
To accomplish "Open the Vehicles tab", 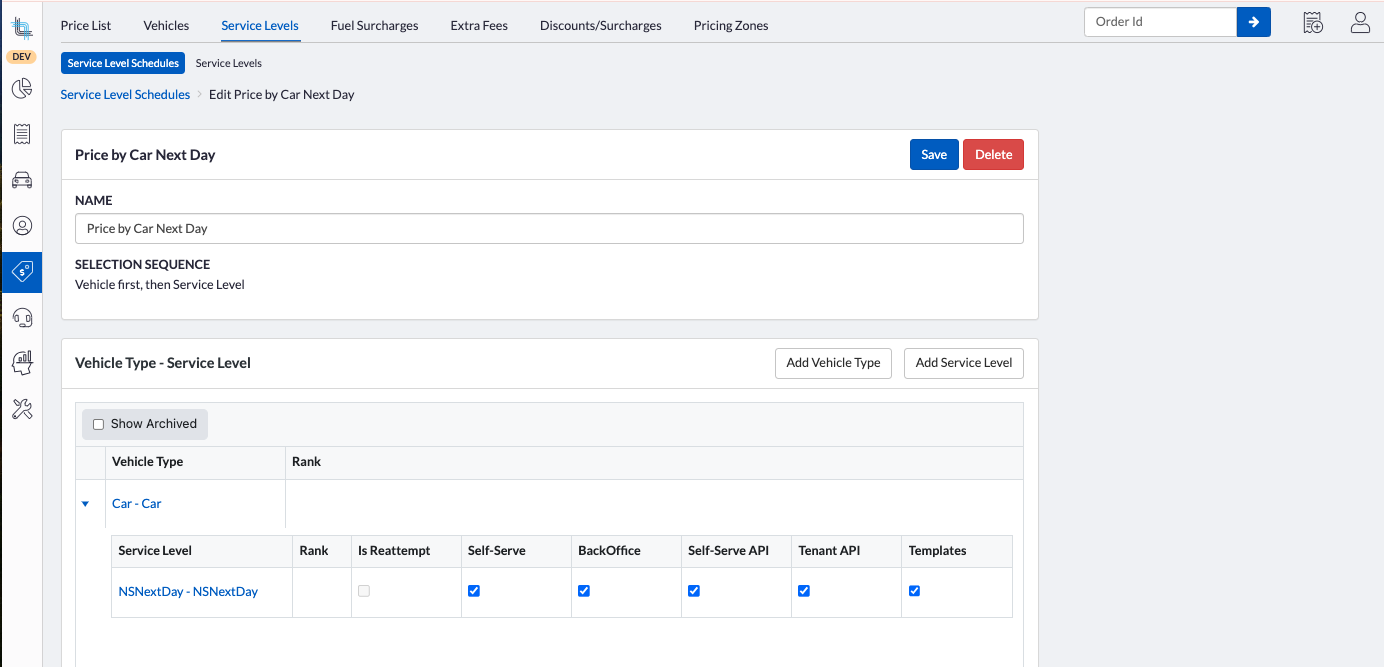I will pyautogui.click(x=166, y=25).
